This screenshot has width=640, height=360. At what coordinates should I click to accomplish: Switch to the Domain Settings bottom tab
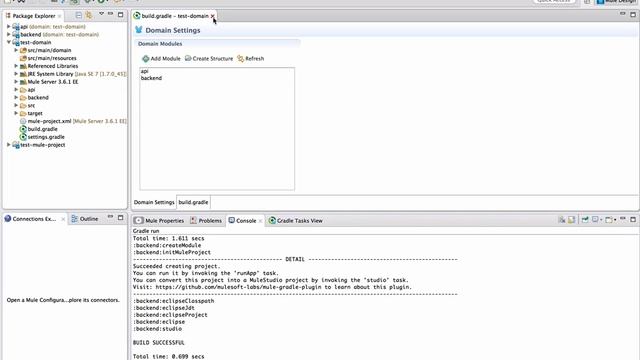(154, 202)
